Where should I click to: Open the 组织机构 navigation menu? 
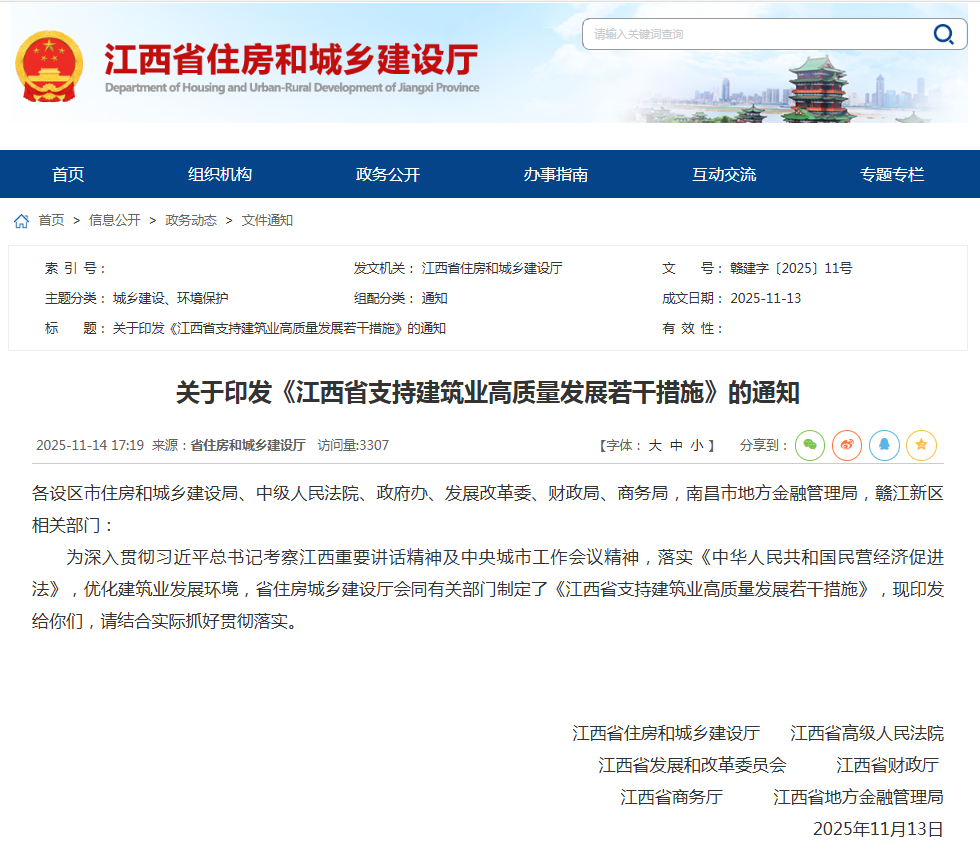(220, 175)
